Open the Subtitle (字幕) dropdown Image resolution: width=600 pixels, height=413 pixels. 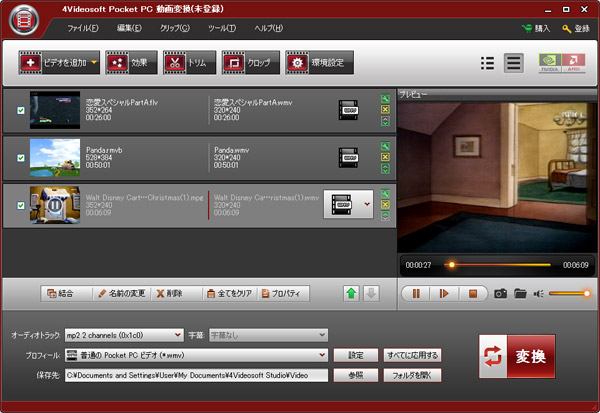[268, 335]
